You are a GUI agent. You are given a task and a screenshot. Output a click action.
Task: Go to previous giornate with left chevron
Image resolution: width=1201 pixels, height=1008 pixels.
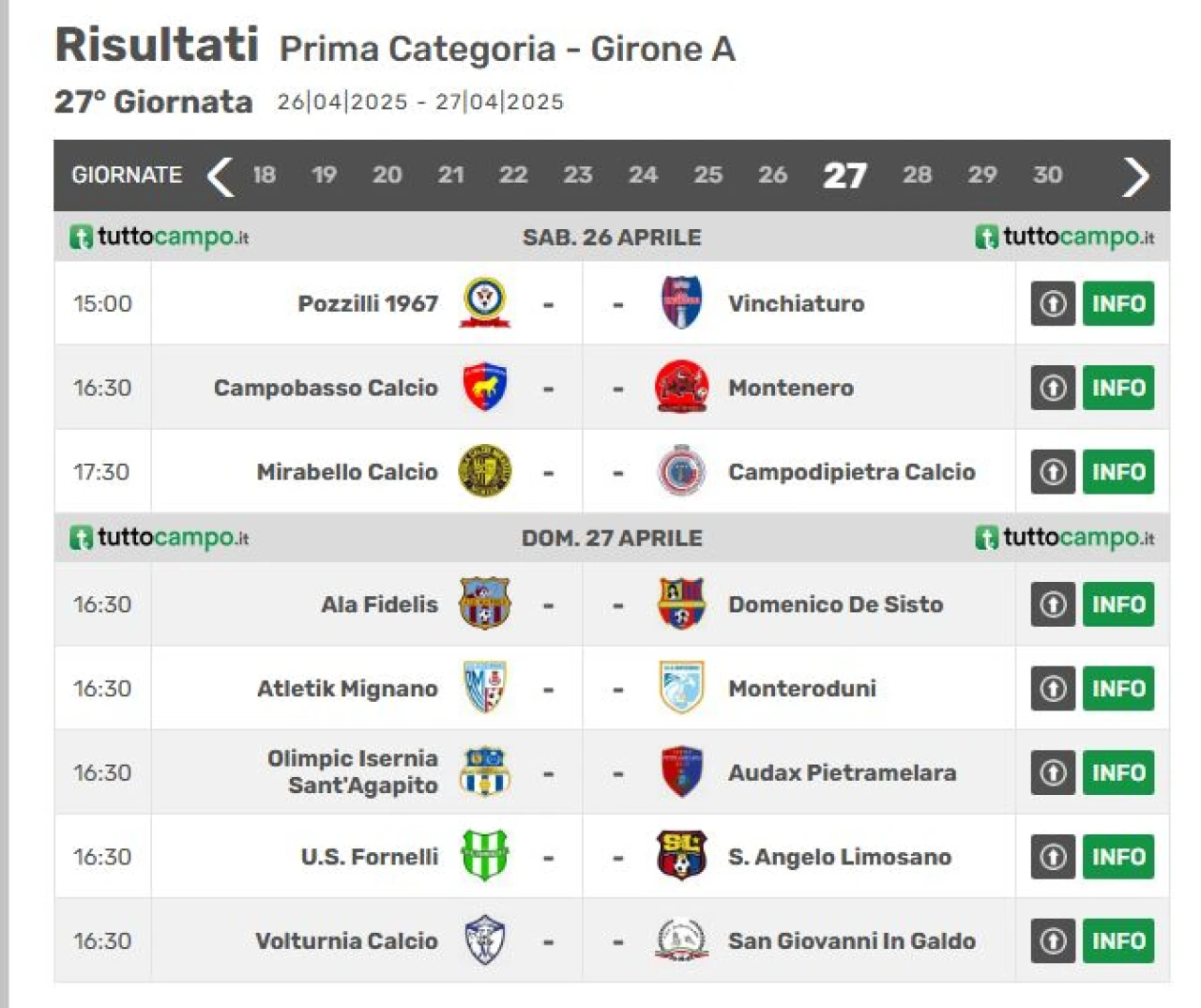point(220,176)
